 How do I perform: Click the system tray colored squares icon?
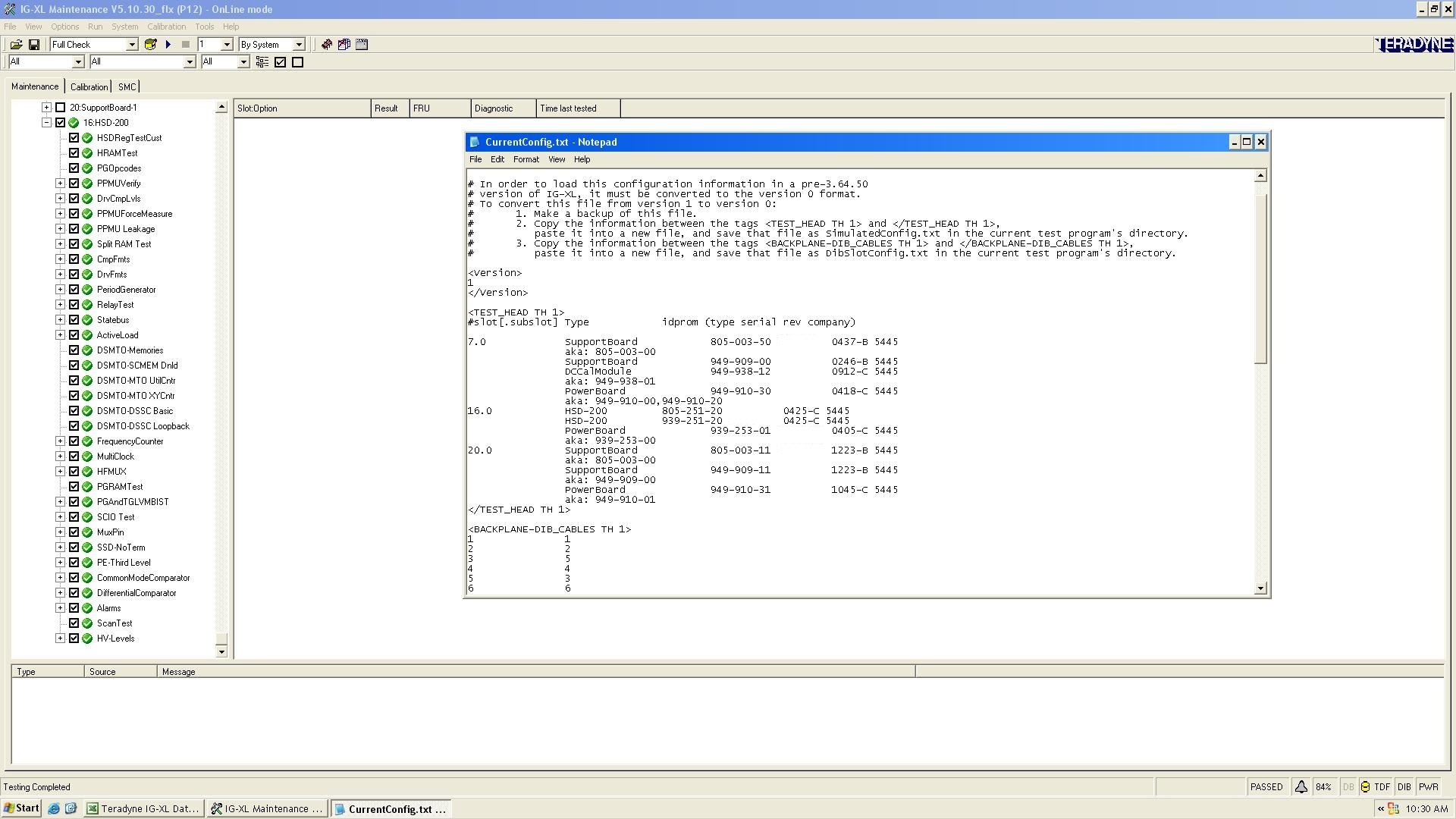click(1394, 809)
